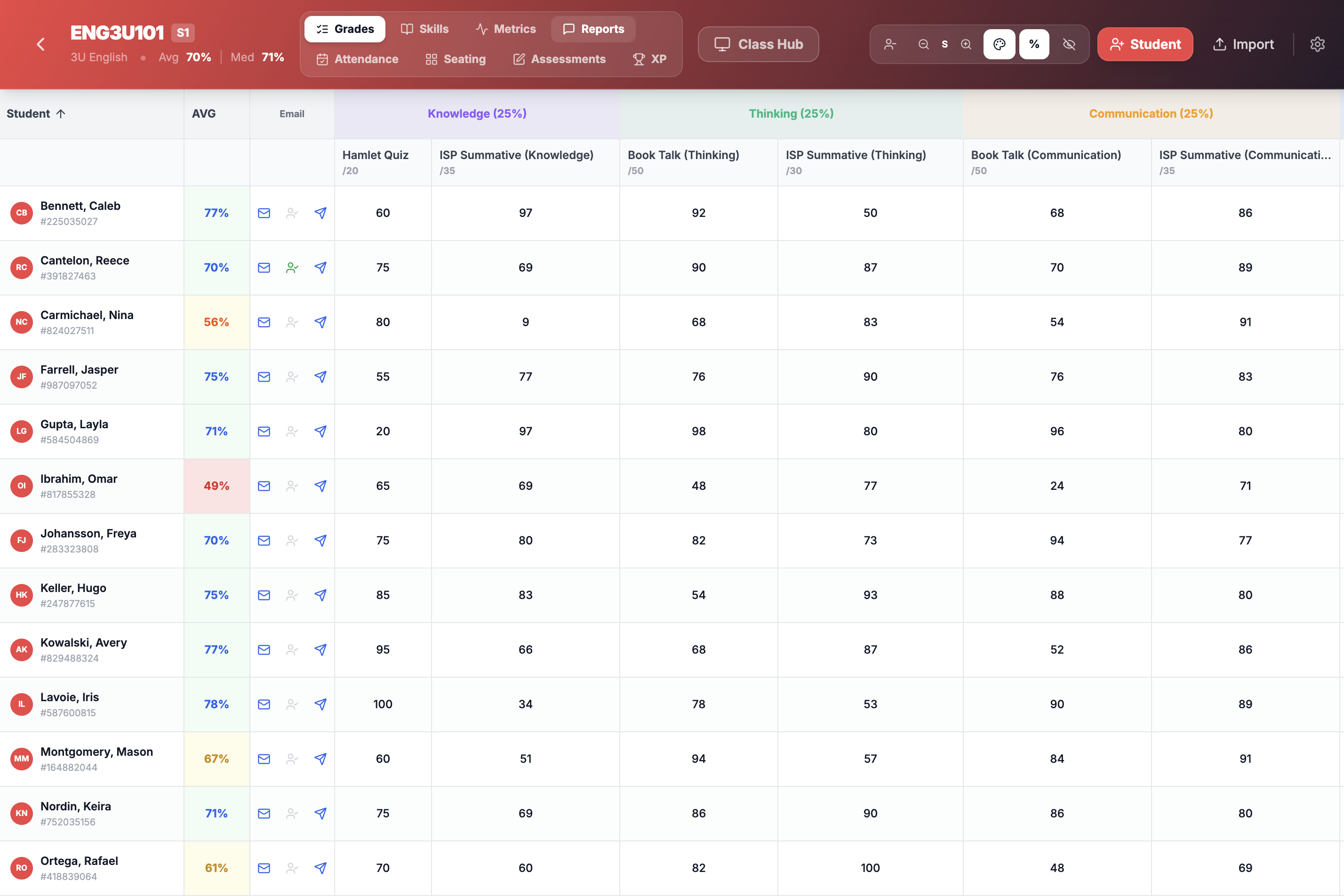Open the Class Hub button
1344x896 pixels.
tap(758, 44)
